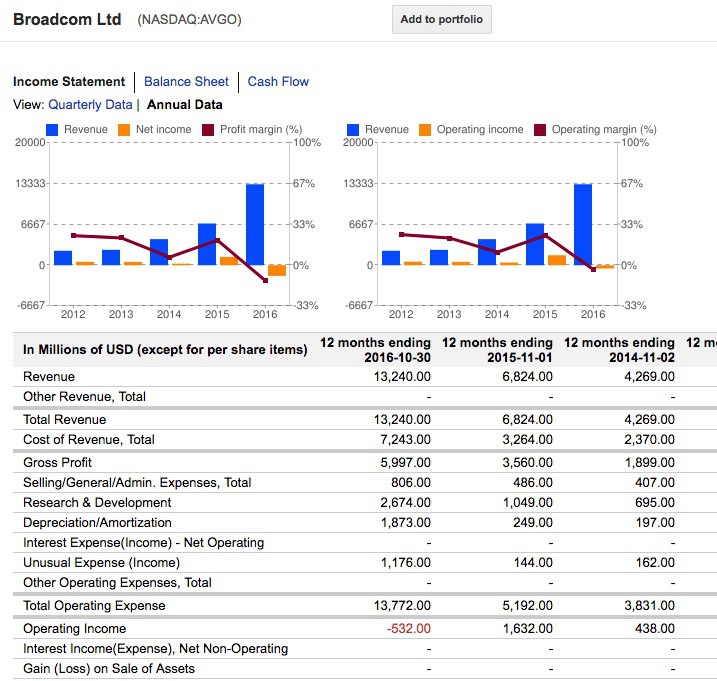The height and width of the screenshot is (681, 717).
Task: Click the 2016 revenue bar in operating chart
Action: tap(583, 225)
